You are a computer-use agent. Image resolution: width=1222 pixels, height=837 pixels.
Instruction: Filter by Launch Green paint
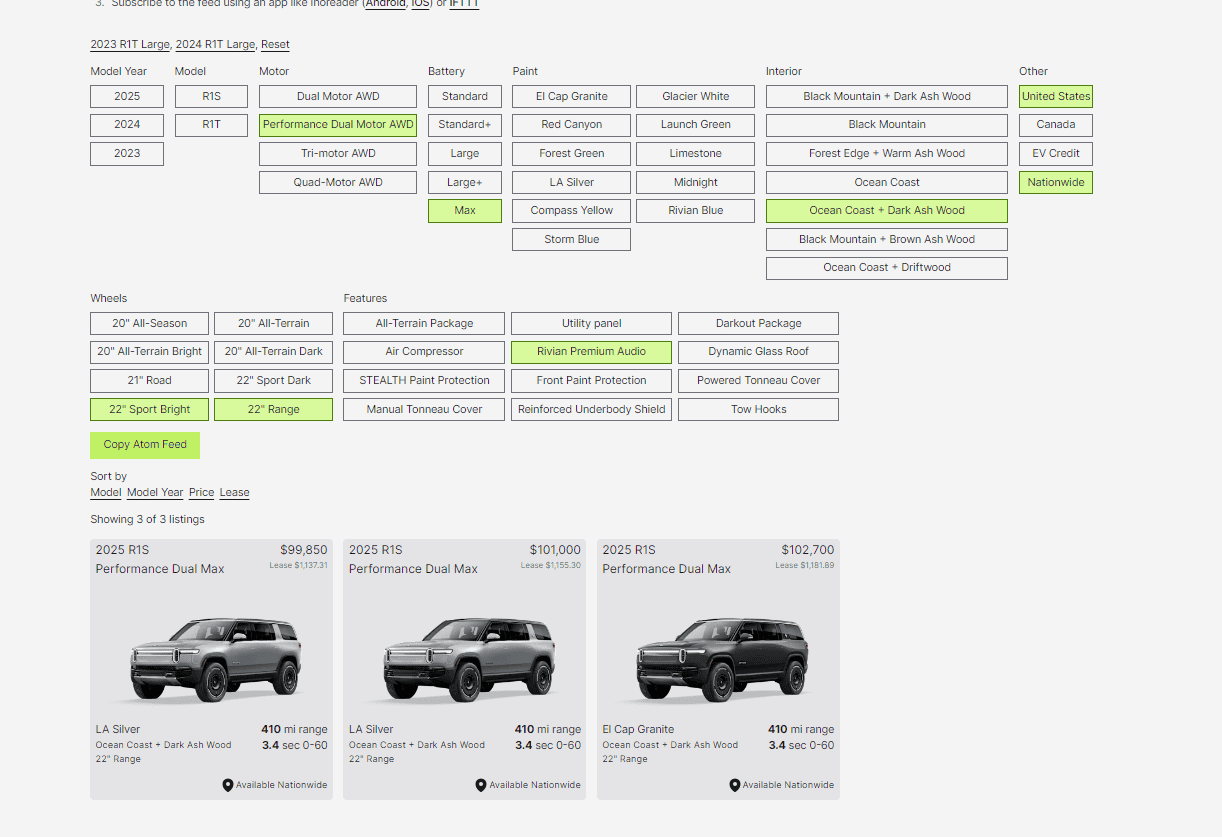pyautogui.click(x=696, y=125)
